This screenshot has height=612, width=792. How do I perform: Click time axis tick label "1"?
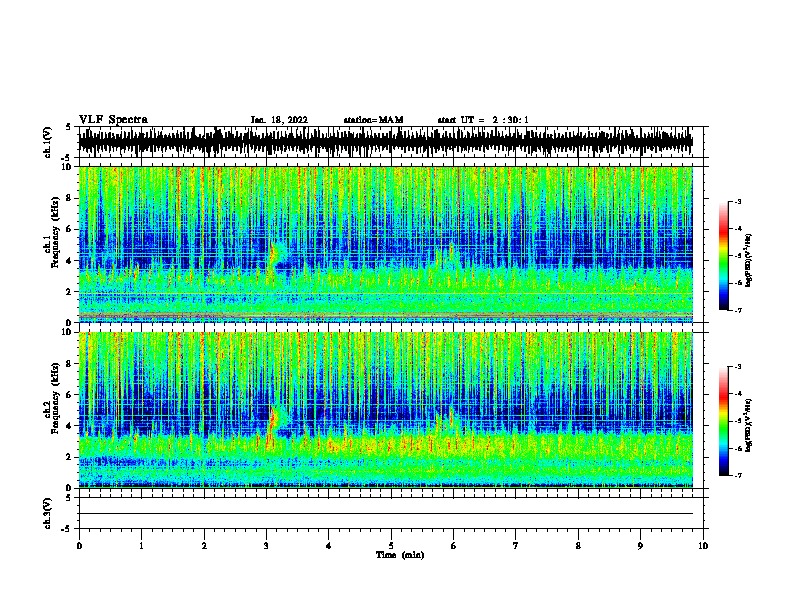141,546
